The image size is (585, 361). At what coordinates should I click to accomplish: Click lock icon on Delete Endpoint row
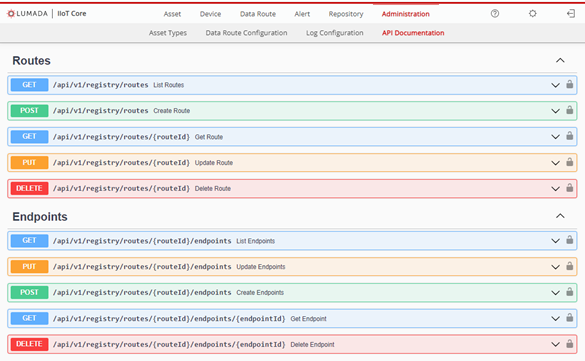tap(569, 343)
